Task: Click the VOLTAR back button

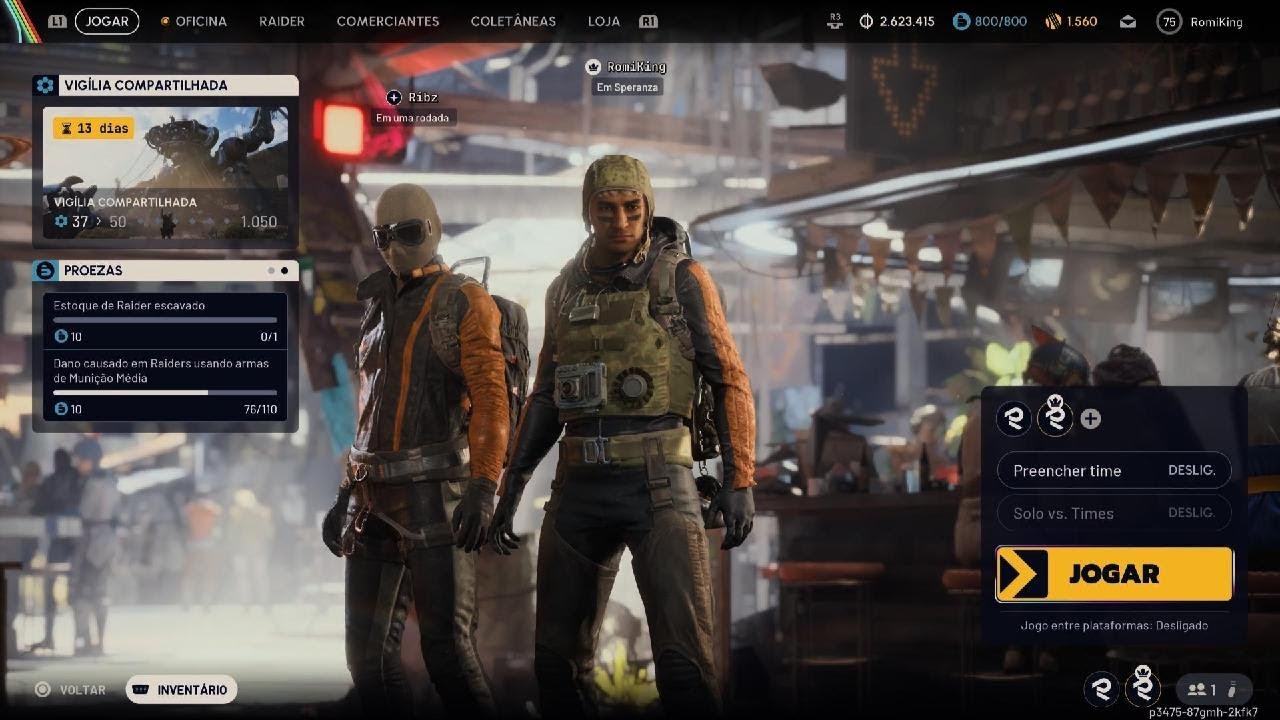Action: 72,690
